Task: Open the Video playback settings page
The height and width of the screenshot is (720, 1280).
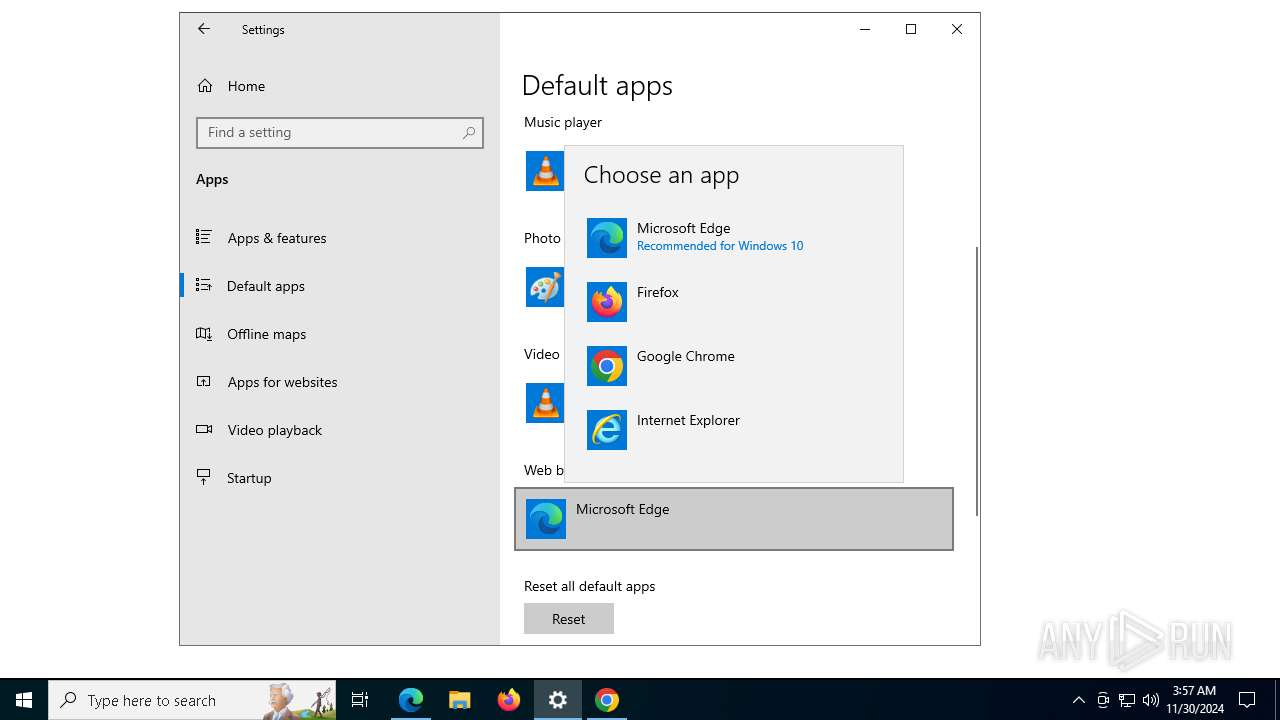Action: point(340,430)
